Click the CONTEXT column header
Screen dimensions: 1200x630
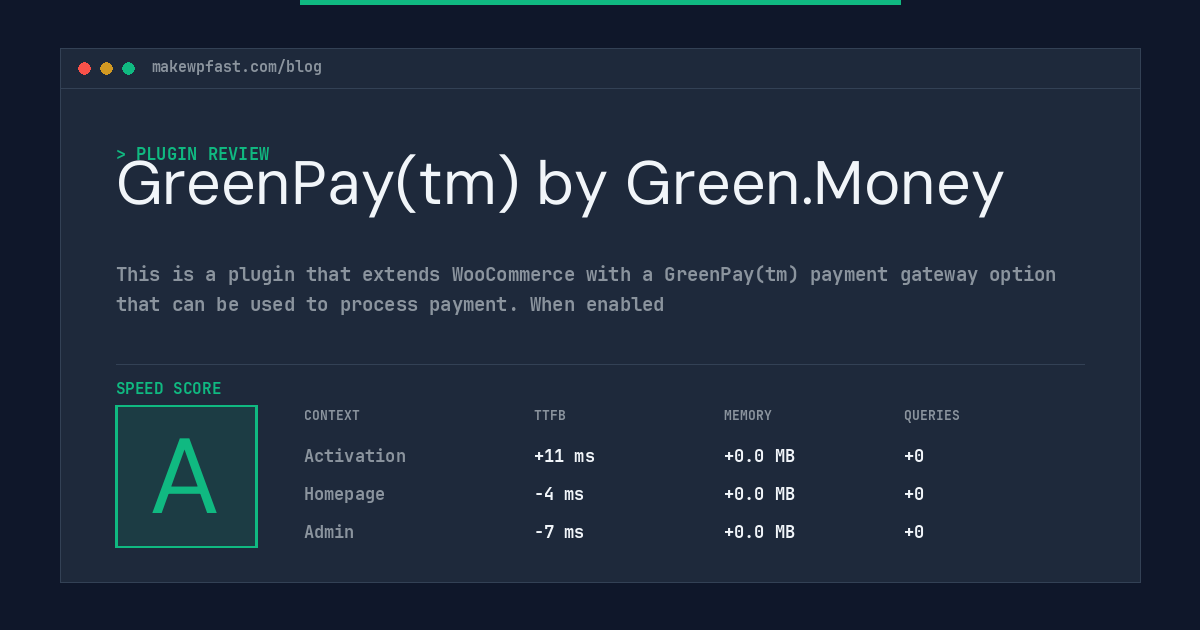332,416
